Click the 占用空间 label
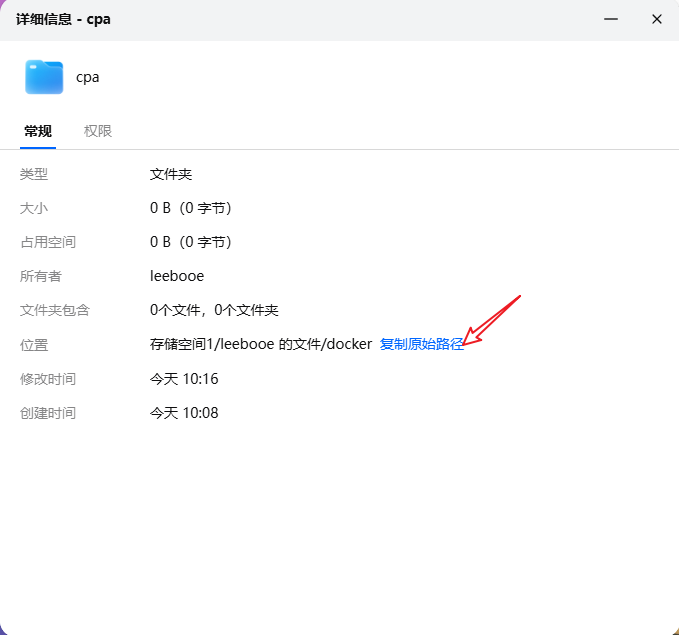Viewport: 679px width, 635px height. click(x=48, y=242)
